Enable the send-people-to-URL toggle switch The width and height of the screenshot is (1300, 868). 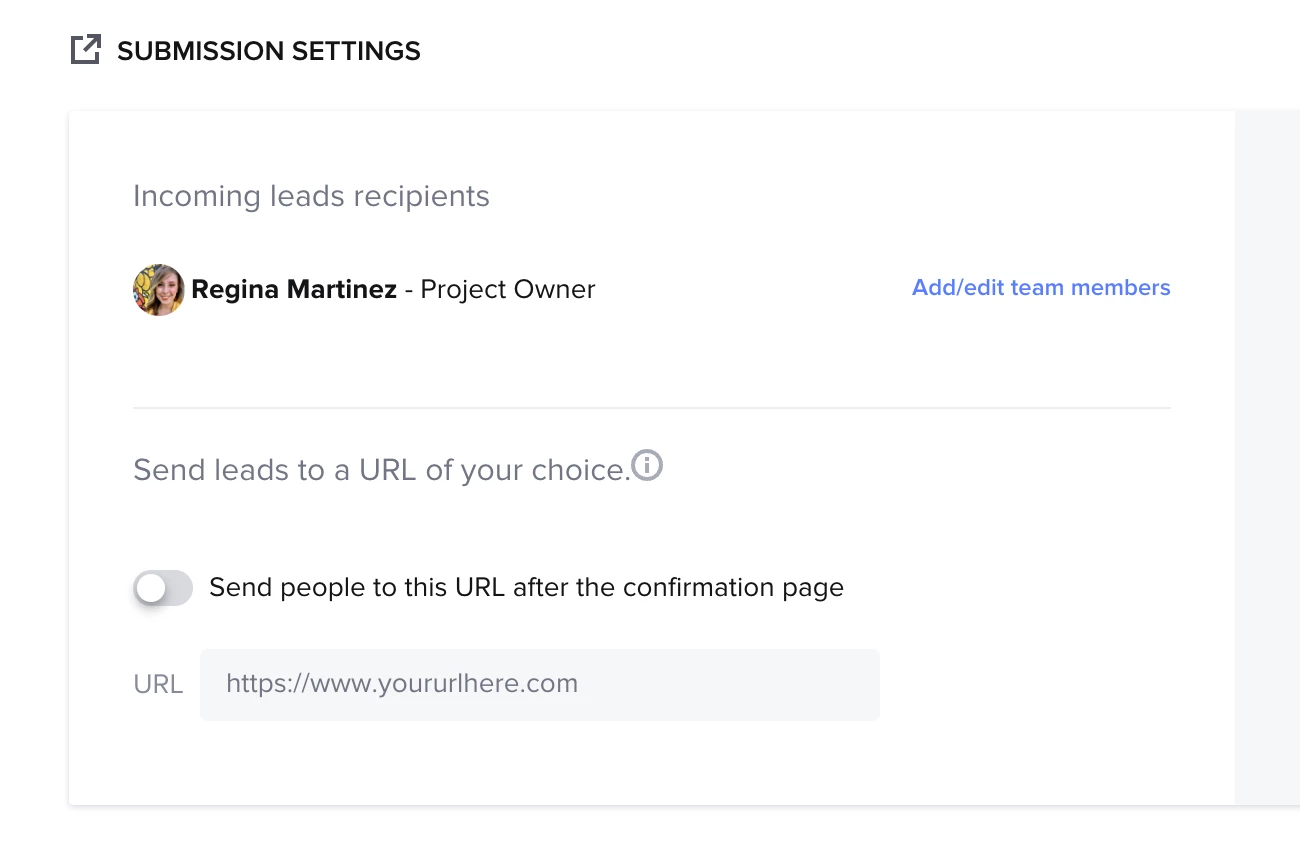(x=163, y=588)
